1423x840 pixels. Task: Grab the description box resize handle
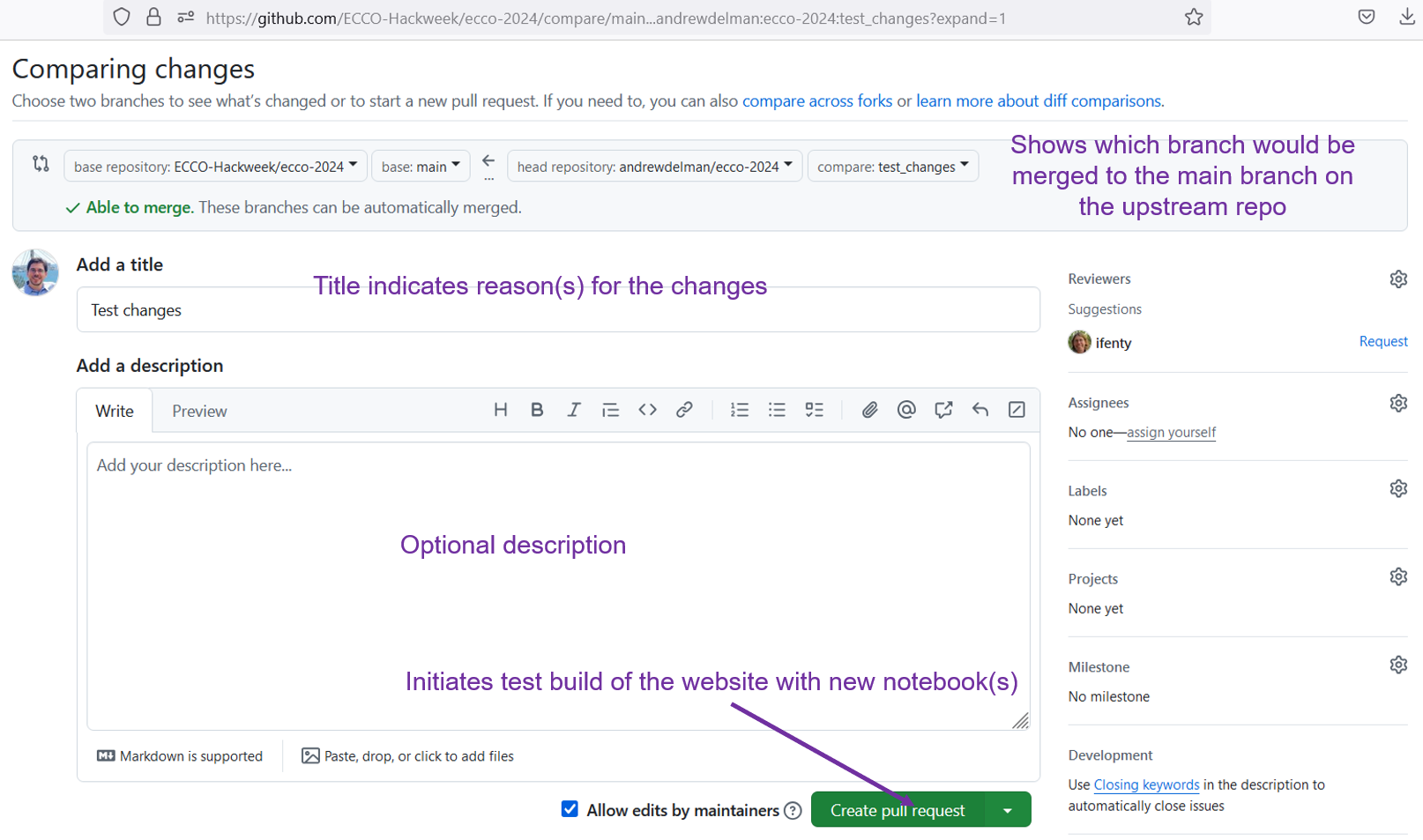pos(1020,721)
